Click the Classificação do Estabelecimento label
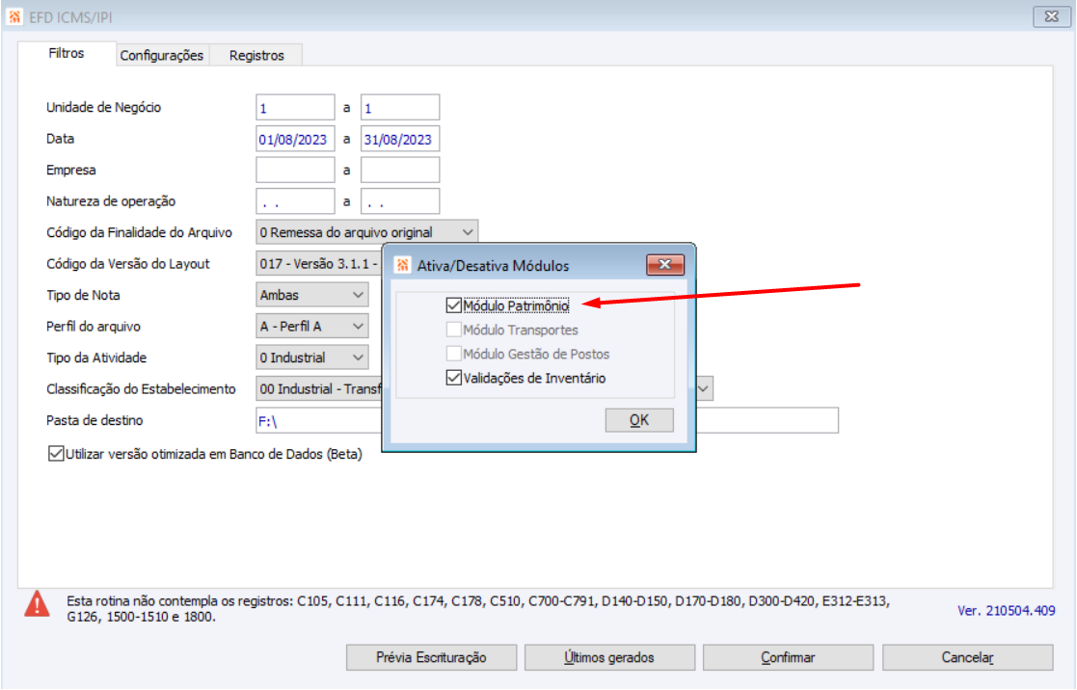 tap(141, 389)
